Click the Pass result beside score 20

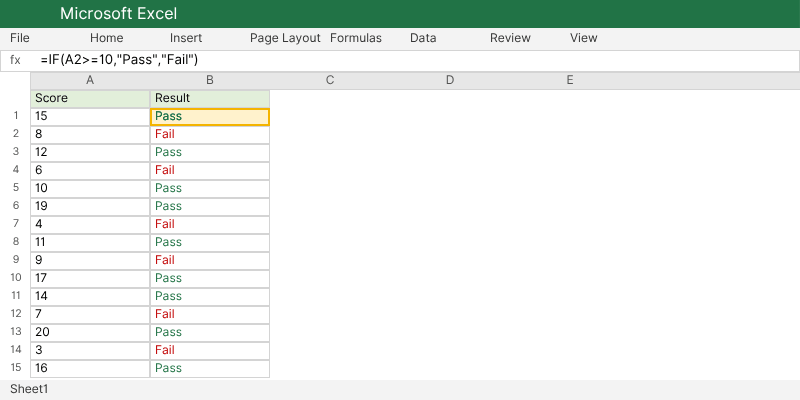point(210,333)
